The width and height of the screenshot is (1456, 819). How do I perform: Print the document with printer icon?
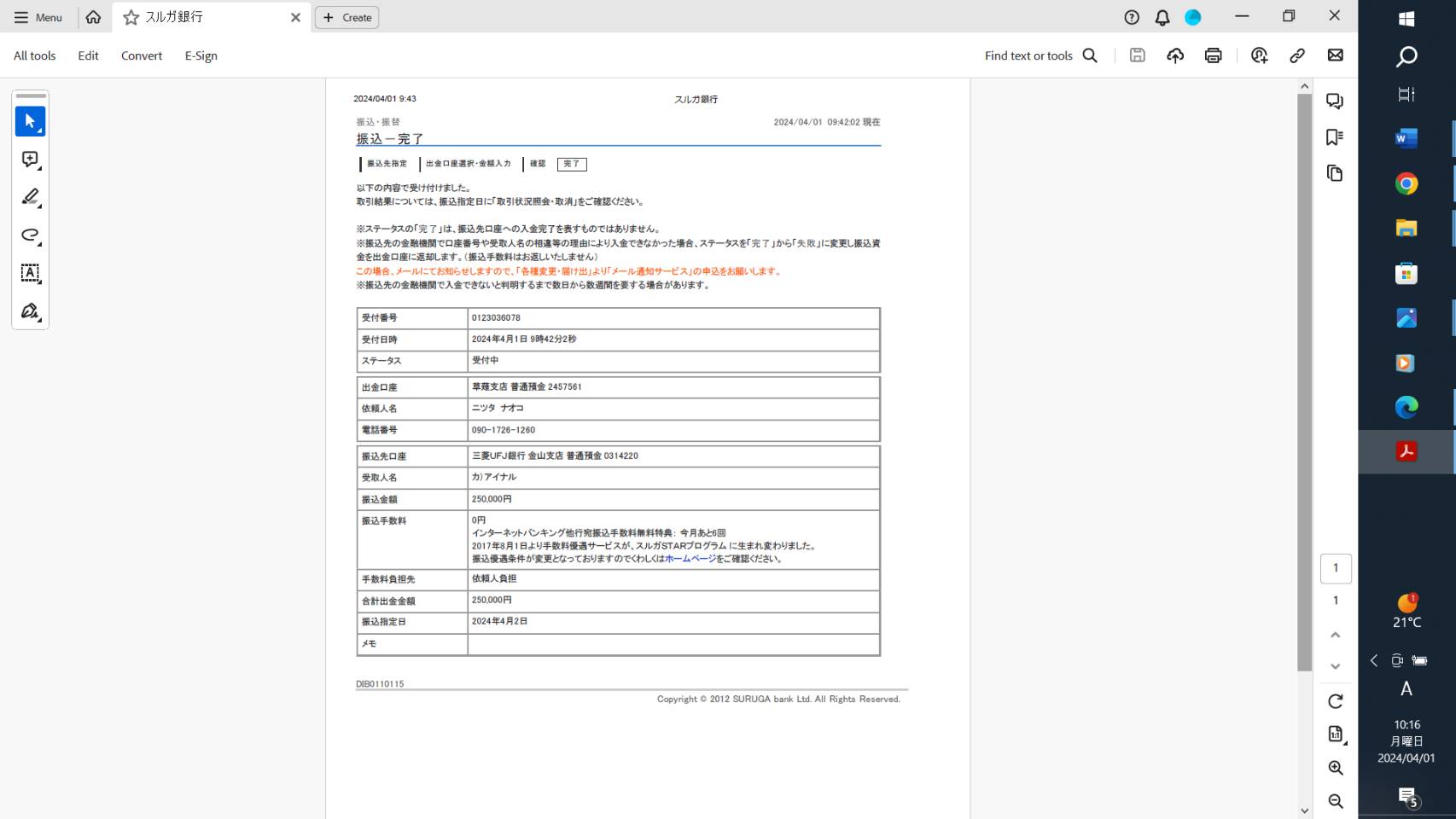(1213, 55)
